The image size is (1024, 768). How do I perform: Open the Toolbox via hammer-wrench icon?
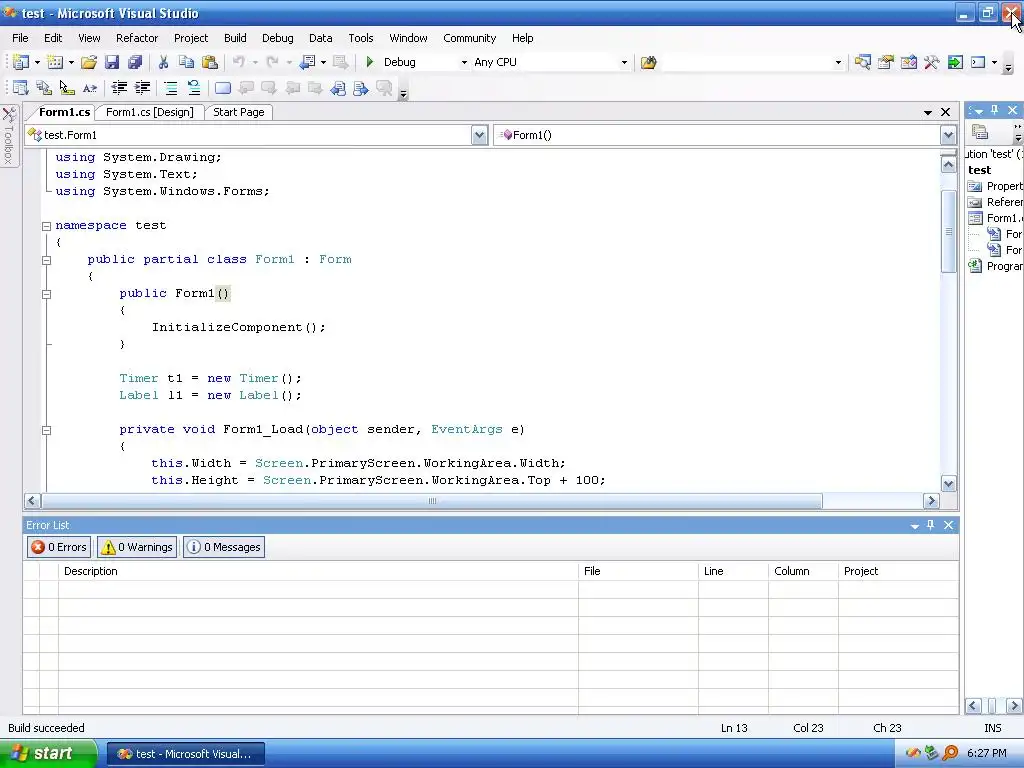[x=931, y=62]
